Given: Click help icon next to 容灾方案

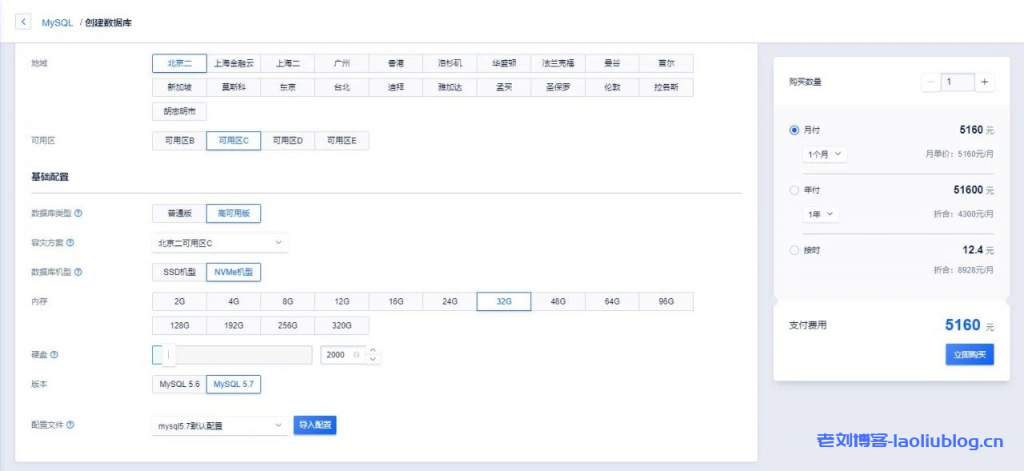Looking at the screenshot, I should [x=70, y=242].
